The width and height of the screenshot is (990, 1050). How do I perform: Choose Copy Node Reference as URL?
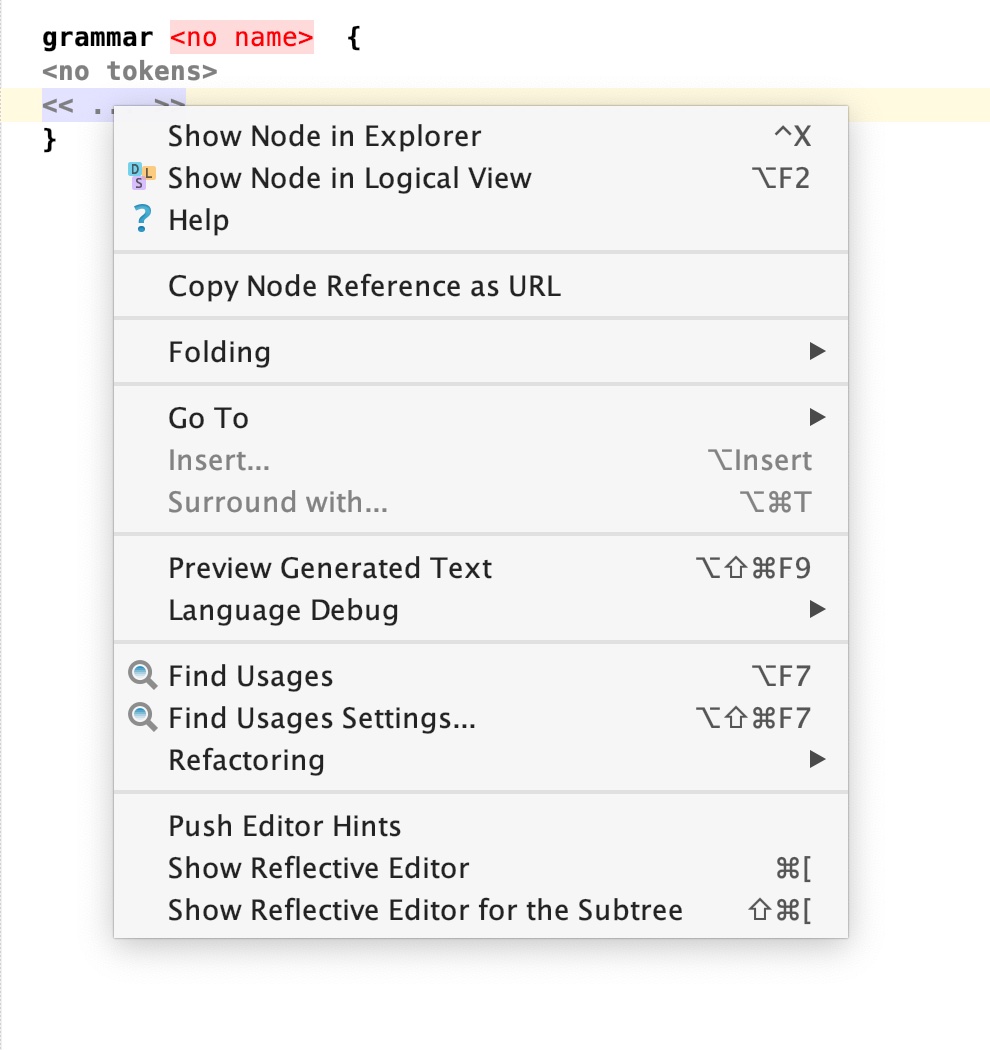click(x=364, y=286)
